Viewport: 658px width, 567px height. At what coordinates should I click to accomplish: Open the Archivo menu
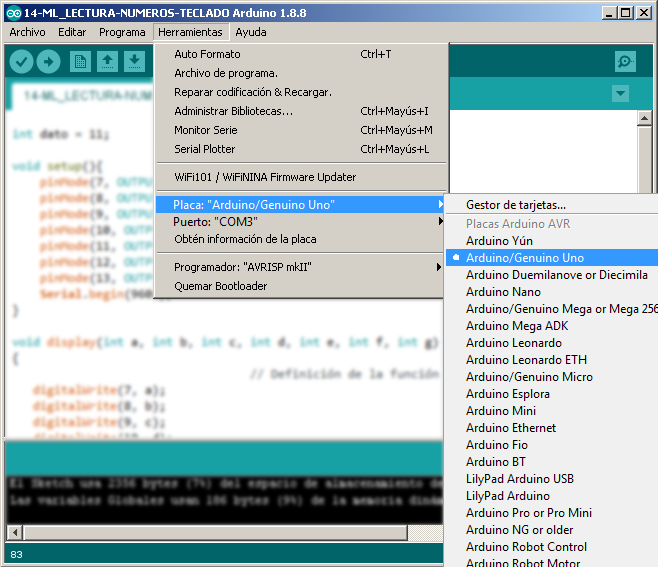click(27, 32)
